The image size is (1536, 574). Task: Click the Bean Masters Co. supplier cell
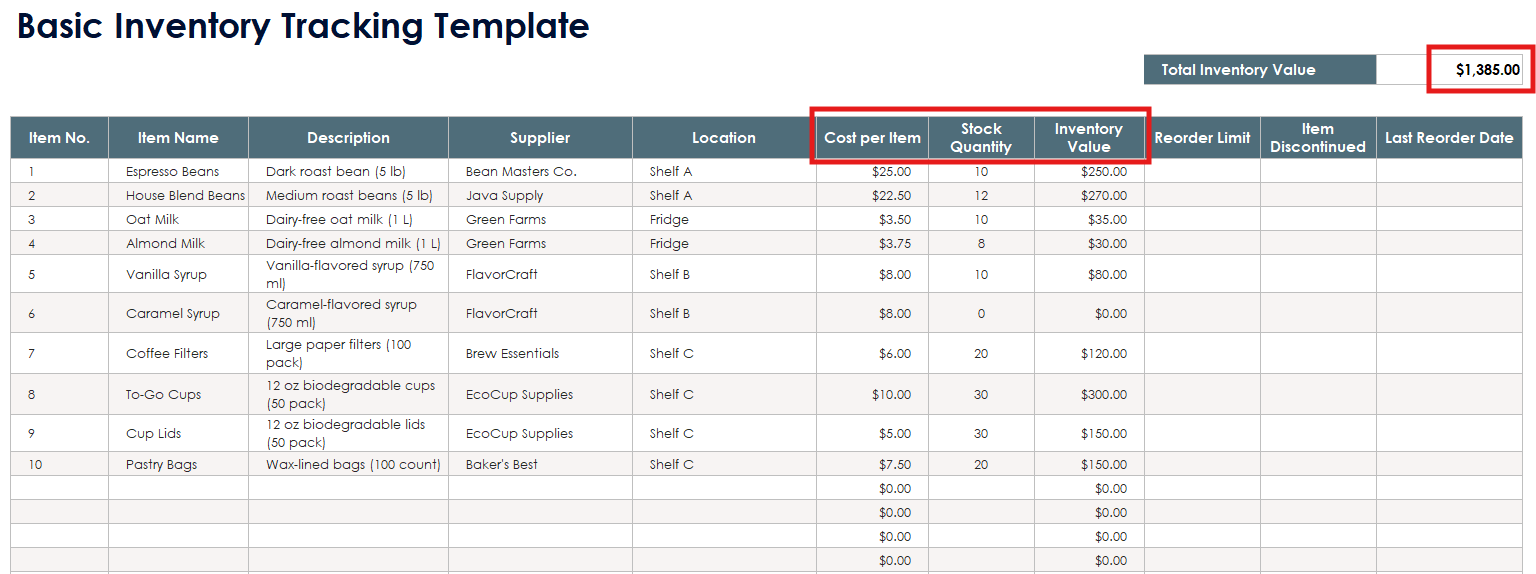[x=540, y=171]
